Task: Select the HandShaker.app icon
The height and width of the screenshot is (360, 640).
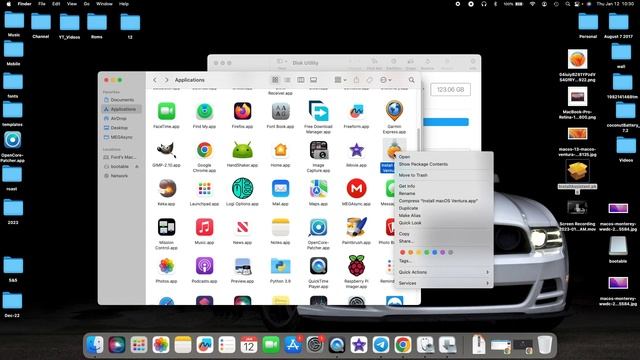Action: pos(242,150)
